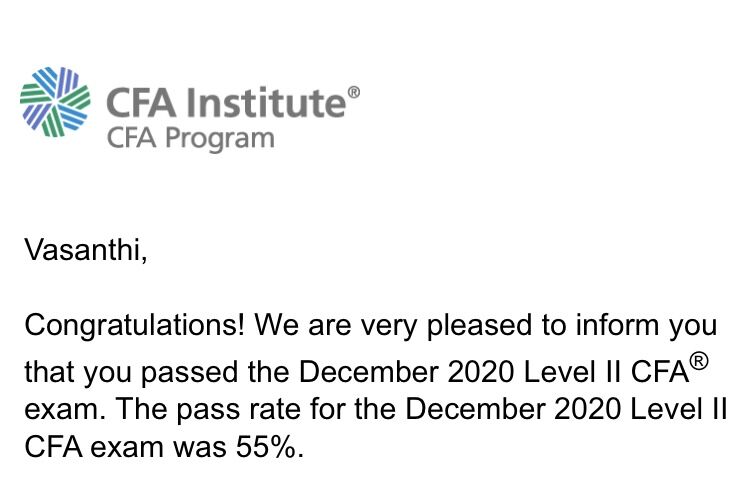Click the registered mark next to 'Institute'
Screen dimensions: 750x496
[353, 92]
